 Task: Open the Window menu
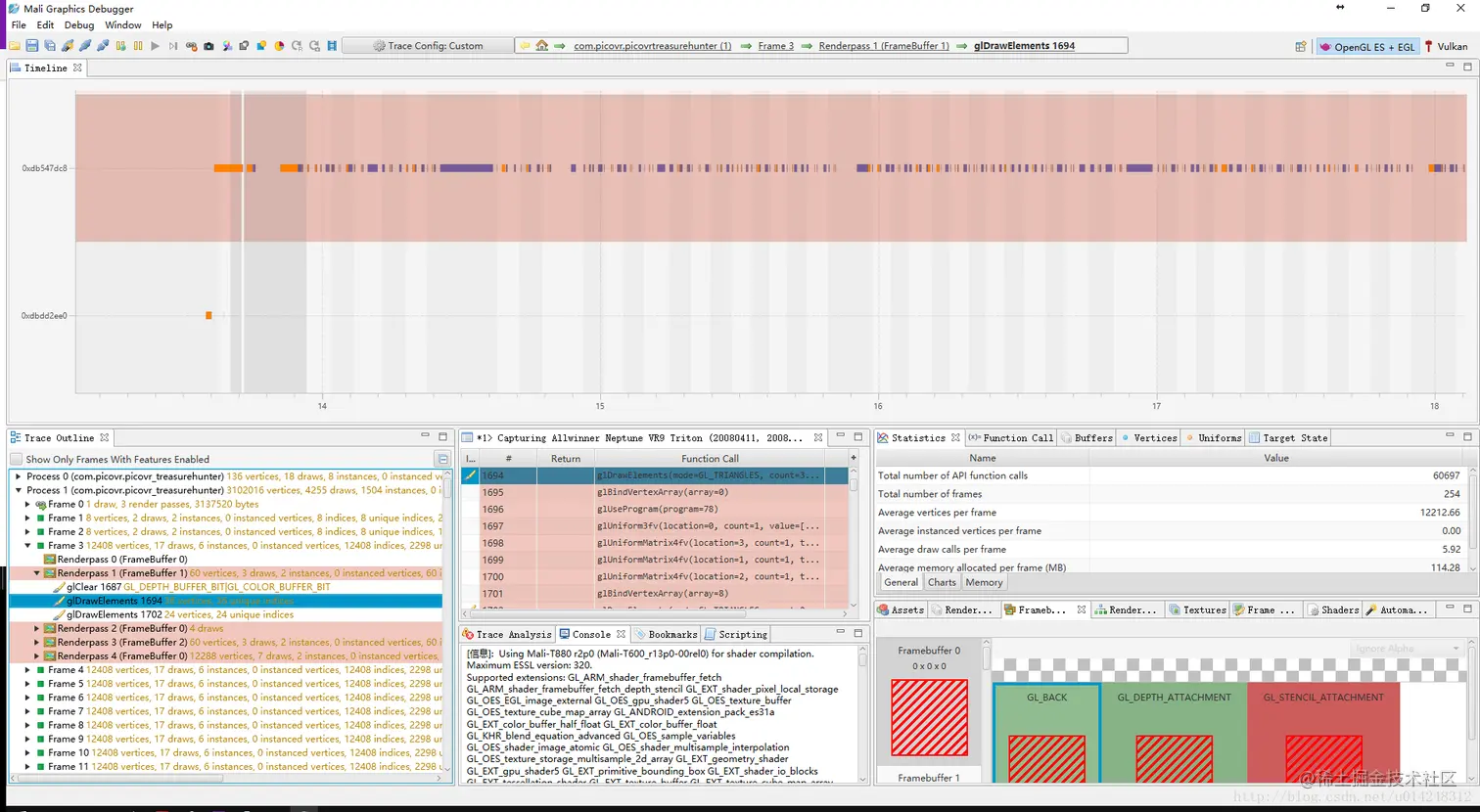122,24
